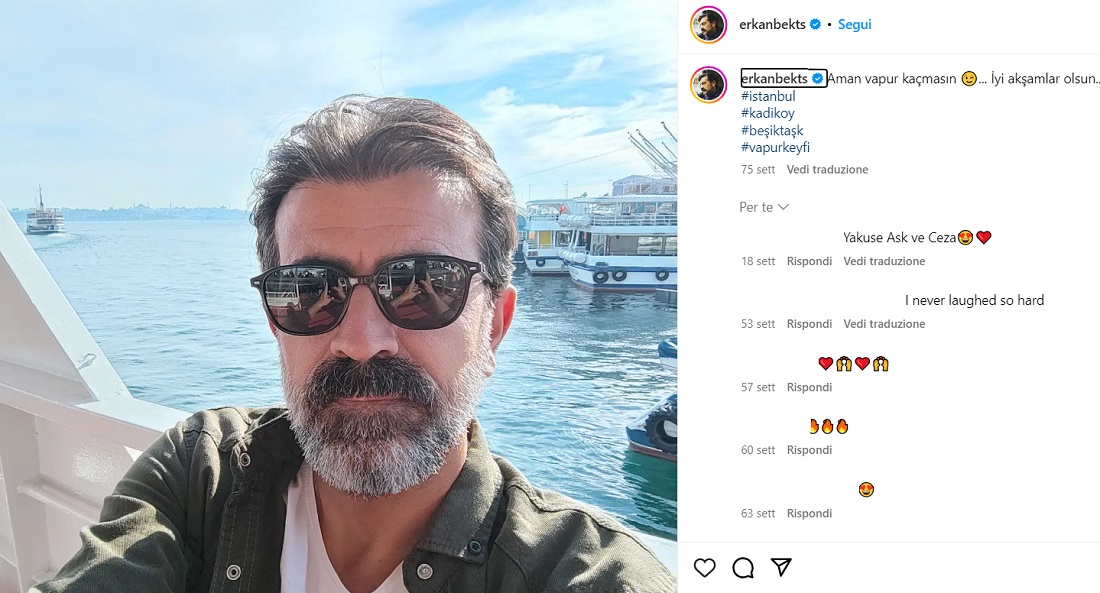
Task: Collapse the chevron next to 'Per te'
Action: click(785, 207)
